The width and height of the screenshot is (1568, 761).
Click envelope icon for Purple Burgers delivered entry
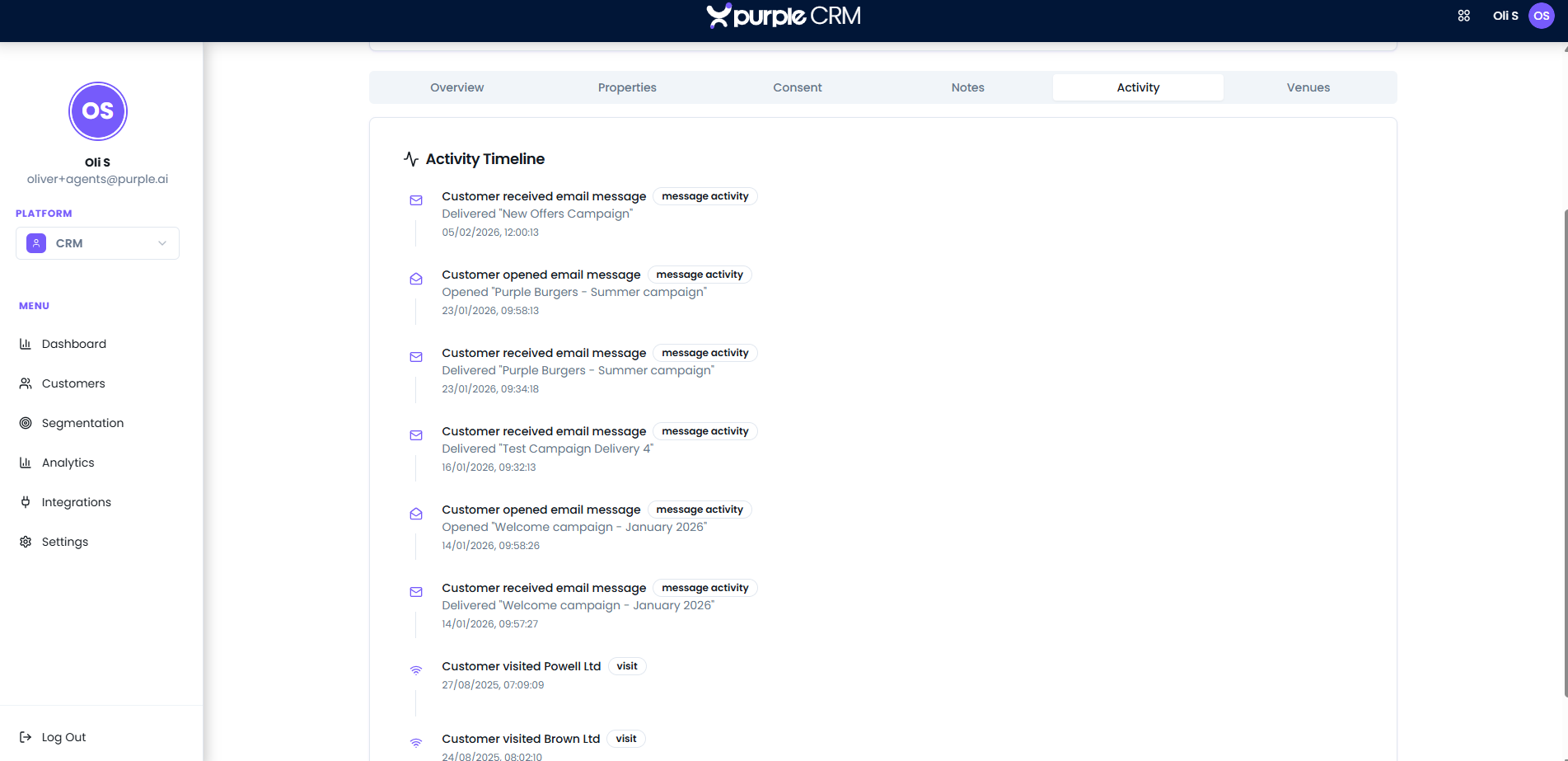coord(416,357)
